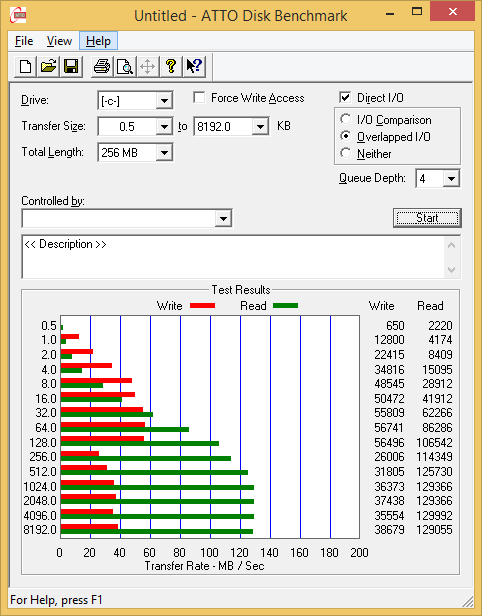Click write value 650 in the results
The width and height of the screenshot is (482, 616).
click(395, 326)
